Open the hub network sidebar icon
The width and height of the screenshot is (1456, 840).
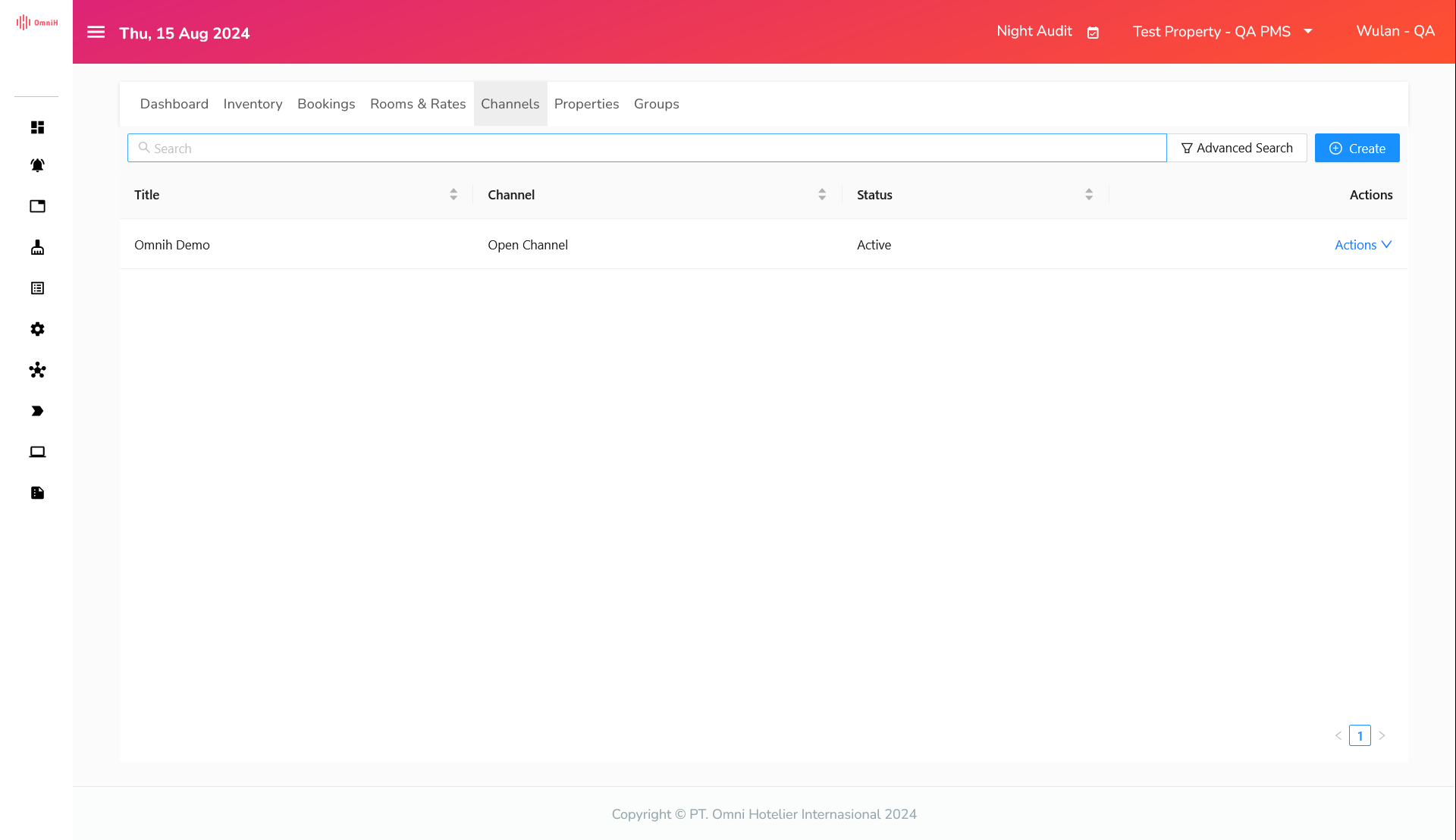pyautogui.click(x=37, y=370)
